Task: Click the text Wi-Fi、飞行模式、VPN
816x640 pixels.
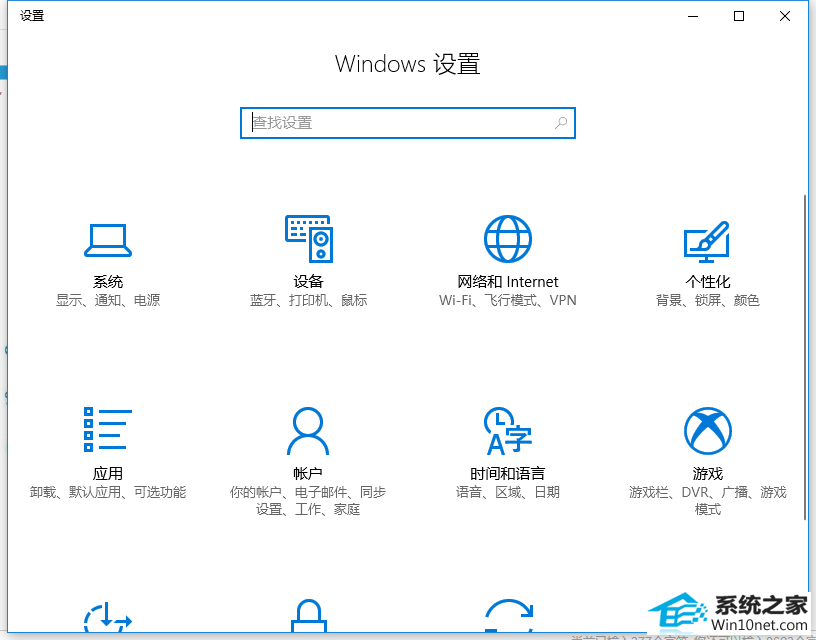Action: pos(508,300)
